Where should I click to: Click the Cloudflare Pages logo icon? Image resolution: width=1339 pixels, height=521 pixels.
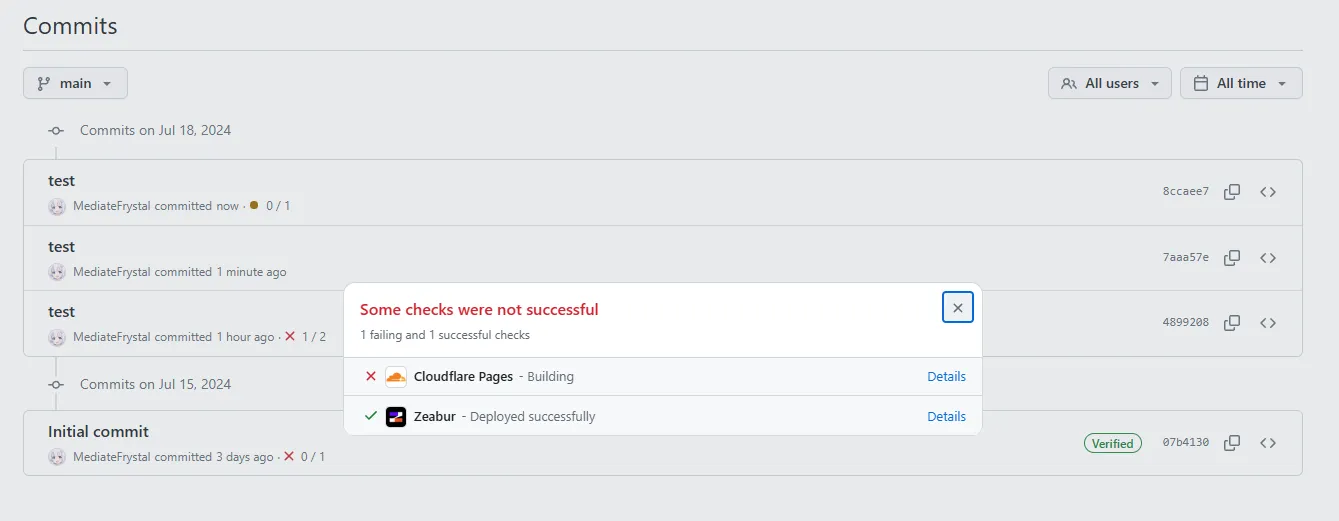(x=396, y=377)
